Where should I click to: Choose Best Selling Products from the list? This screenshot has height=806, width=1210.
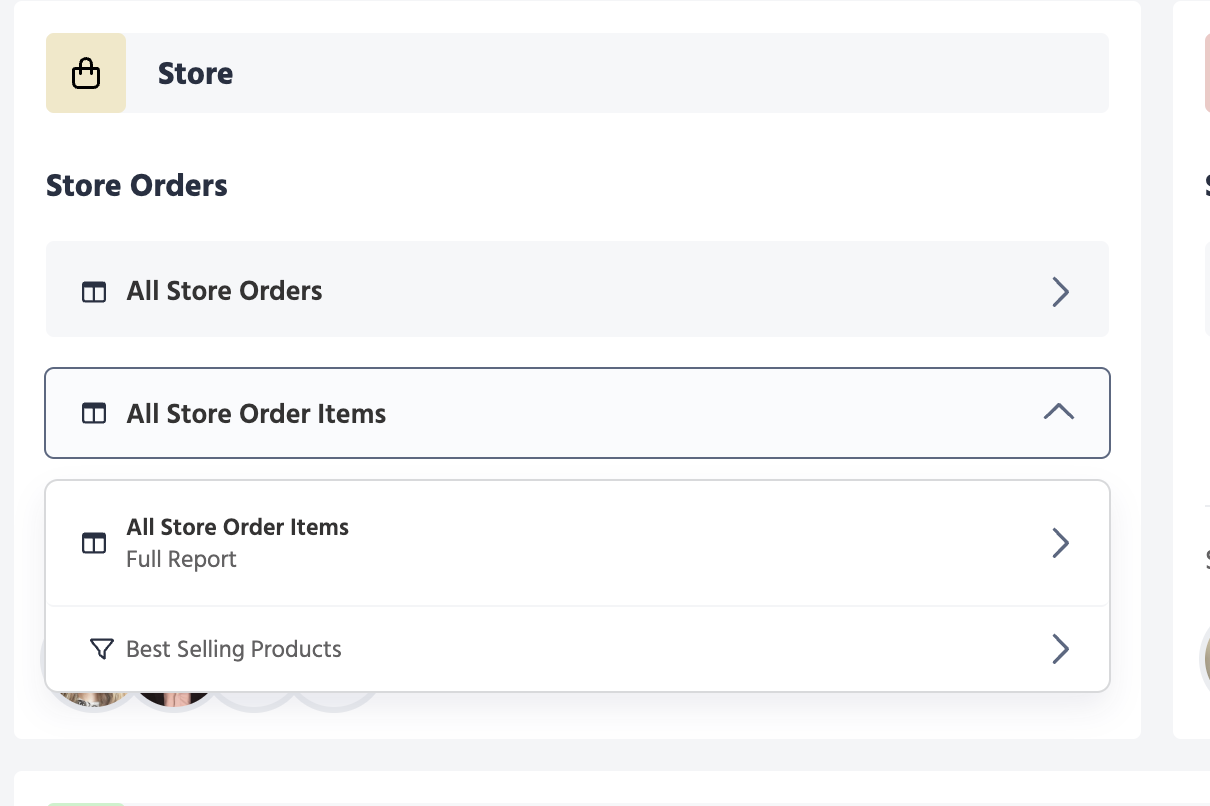click(x=234, y=649)
